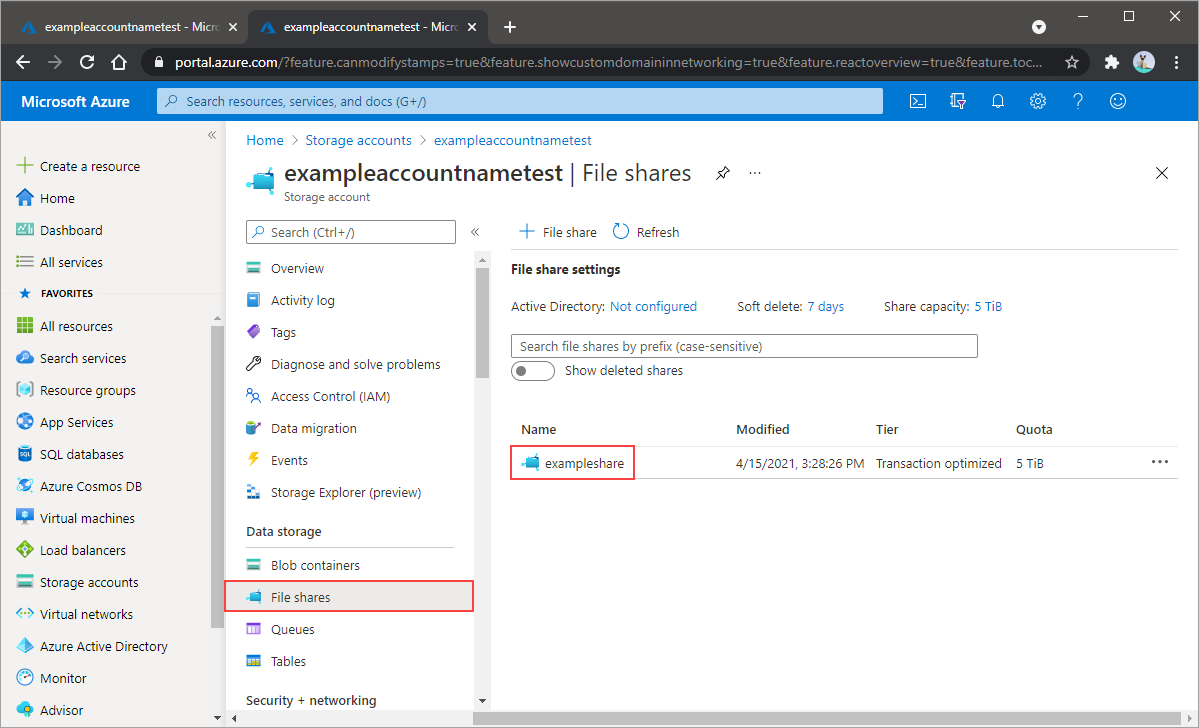Pin the File shares blade to dashboard
1199x728 pixels.
[722, 174]
